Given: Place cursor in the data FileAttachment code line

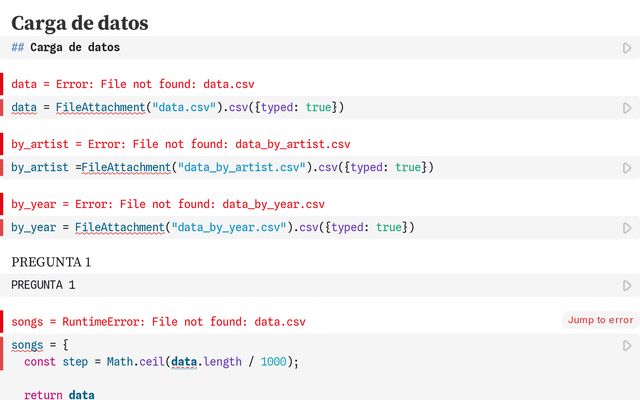Looking at the screenshot, I should [178, 107].
